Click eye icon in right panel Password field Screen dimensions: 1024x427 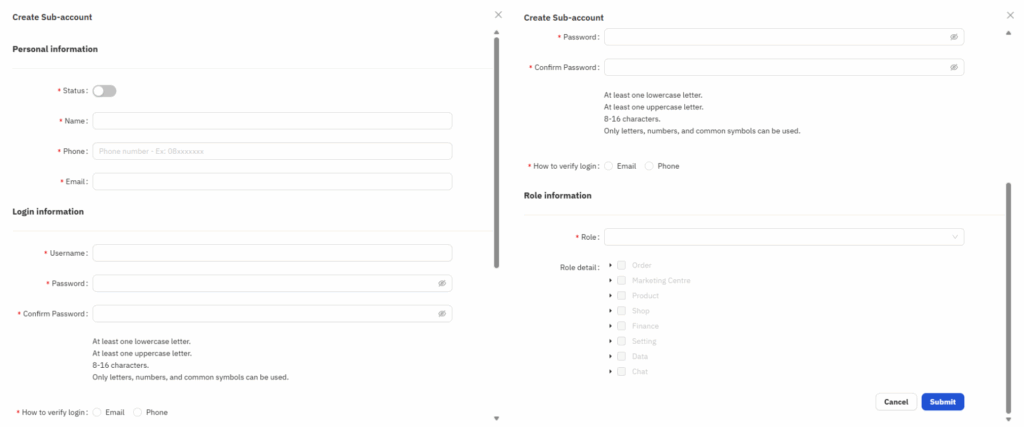(x=953, y=37)
